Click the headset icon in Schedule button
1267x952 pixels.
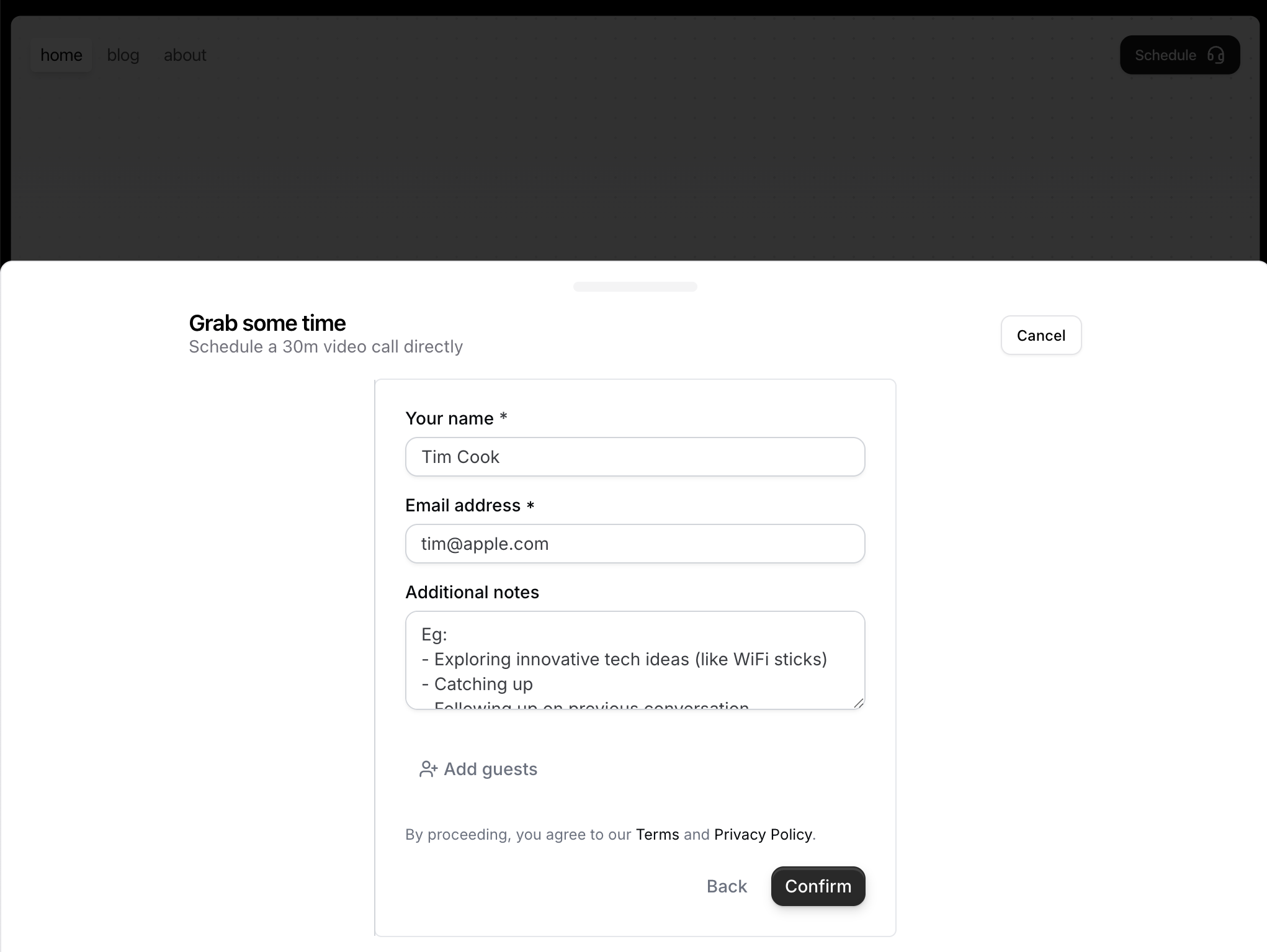(1216, 55)
